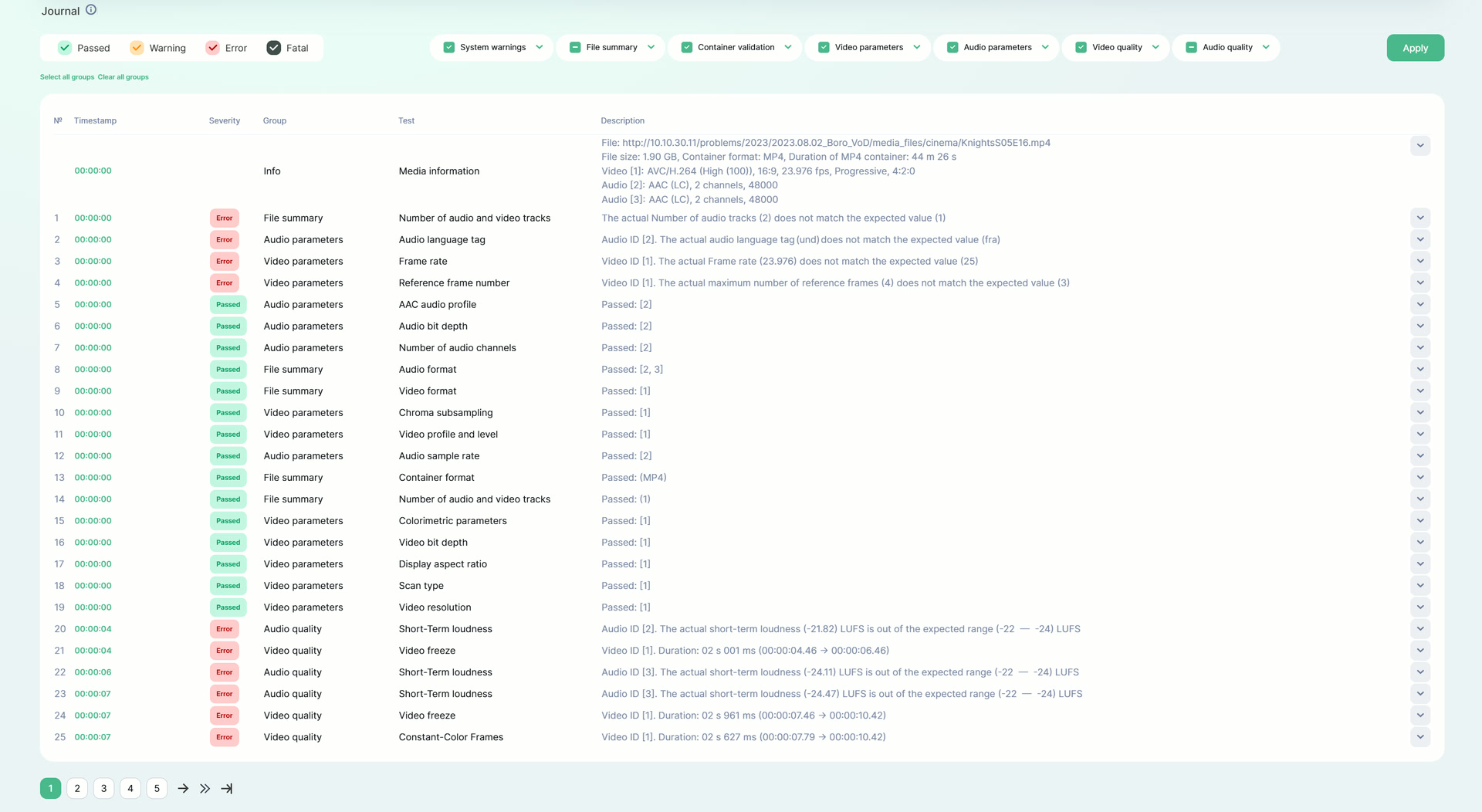Uncheck the Warning severity filter
This screenshot has width=1482, height=812.
tap(137, 48)
